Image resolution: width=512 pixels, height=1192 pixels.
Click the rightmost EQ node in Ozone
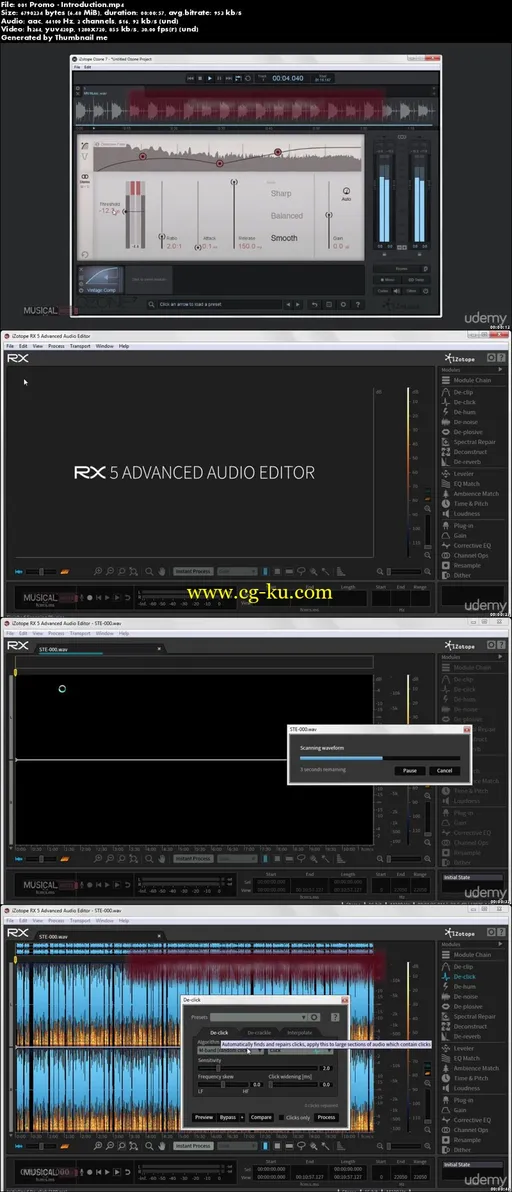click(x=278, y=152)
